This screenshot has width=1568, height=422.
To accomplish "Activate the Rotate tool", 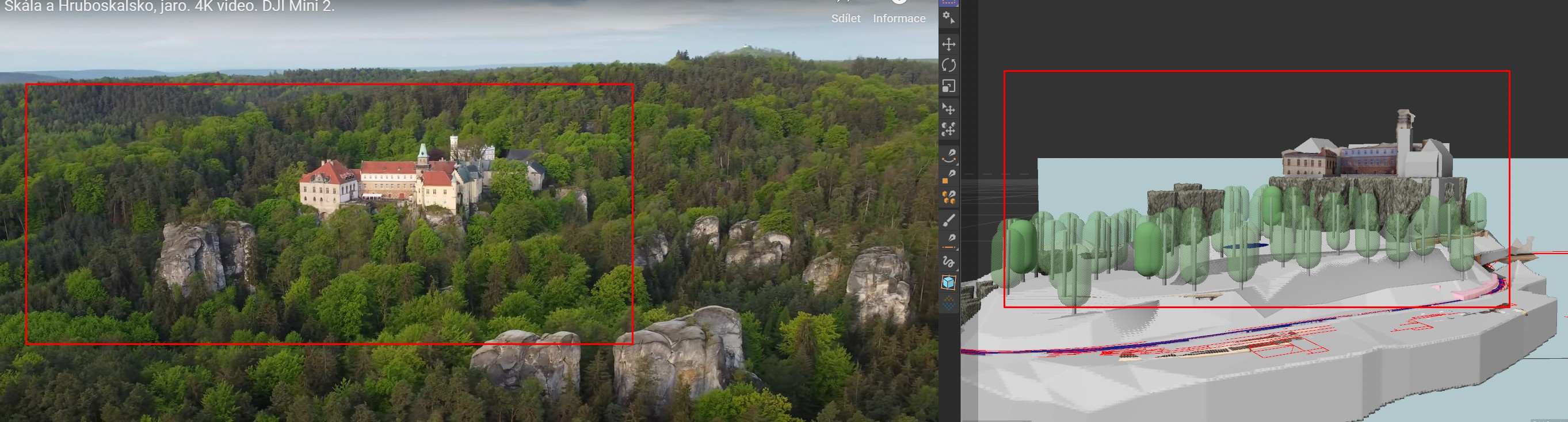I will pyautogui.click(x=948, y=65).
